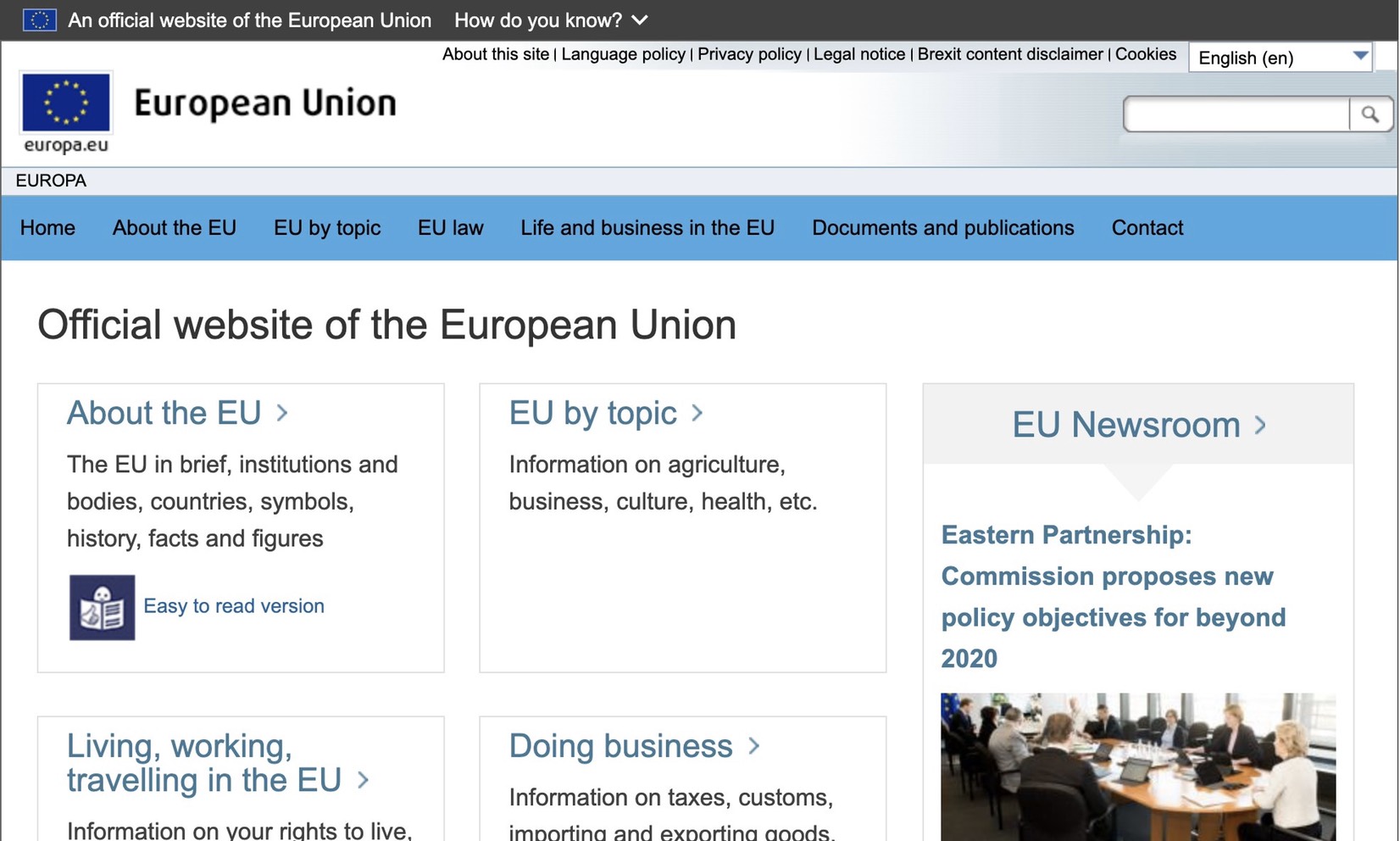This screenshot has width=1400, height=841.
Task: Select 'EU law' in the navigation bar
Action: (x=450, y=228)
